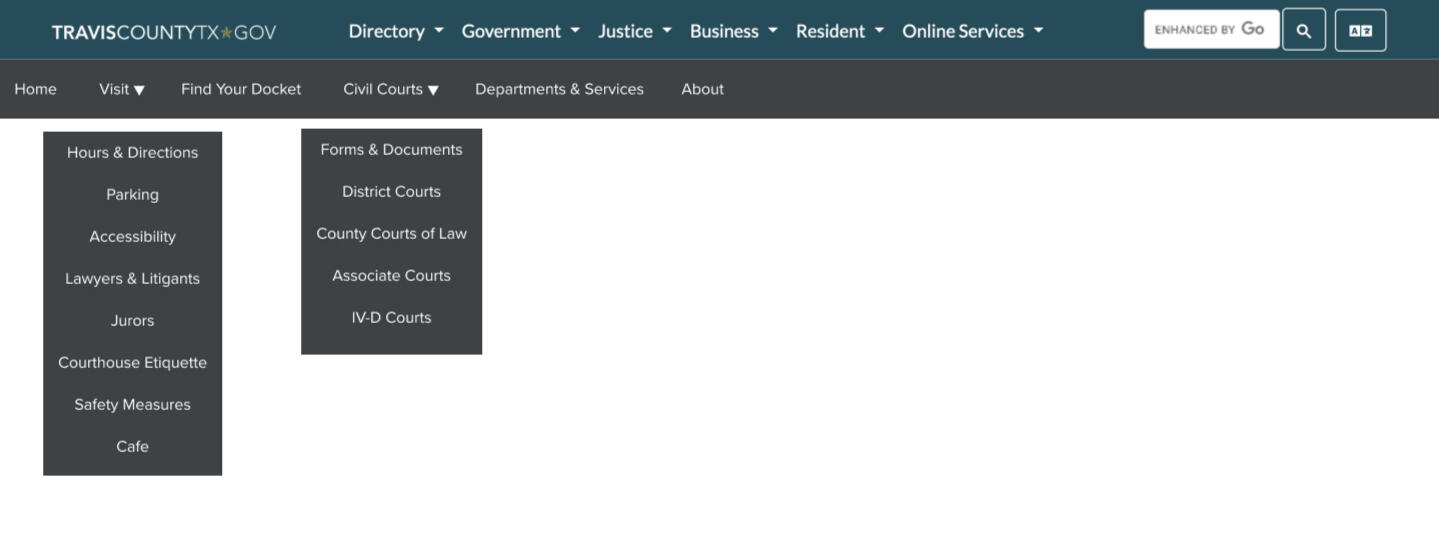Expand the Justice dropdown
The width and height of the screenshot is (1439, 553).
pyautogui.click(x=634, y=31)
